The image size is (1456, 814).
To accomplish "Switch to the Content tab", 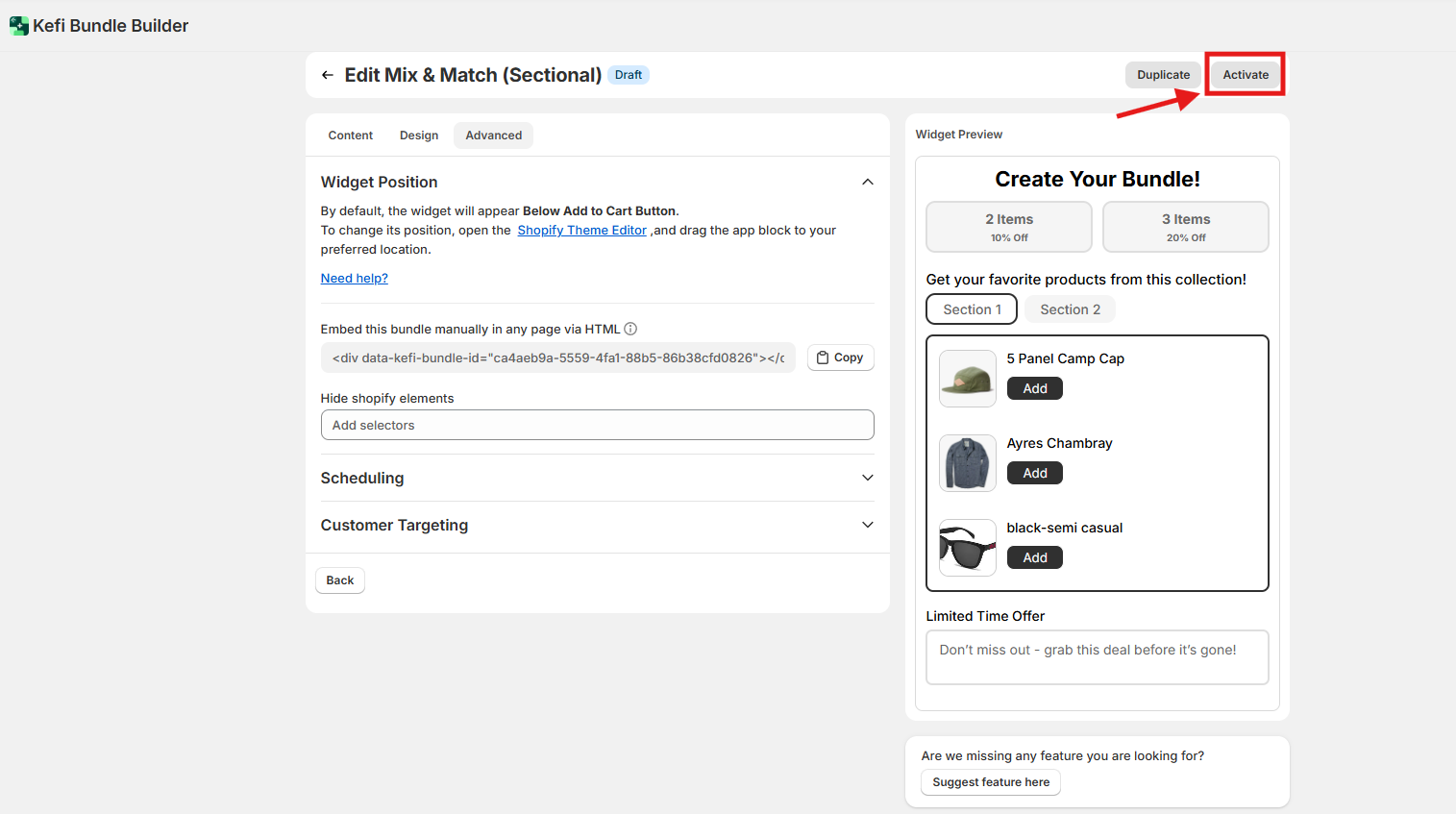I will click(x=350, y=136).
